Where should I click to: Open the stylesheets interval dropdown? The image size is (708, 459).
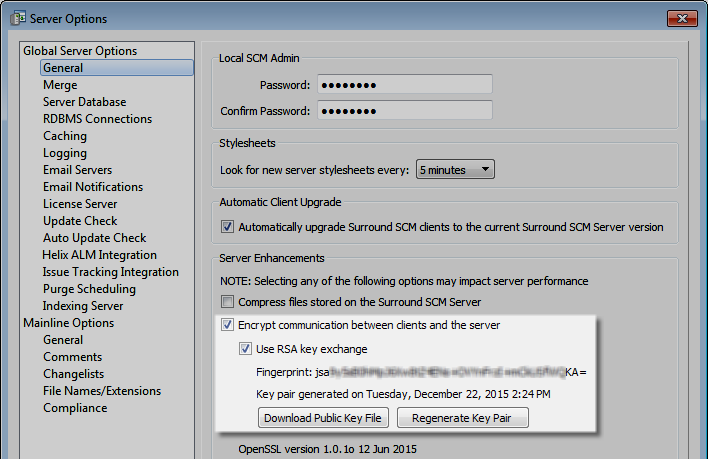(455, 170)
